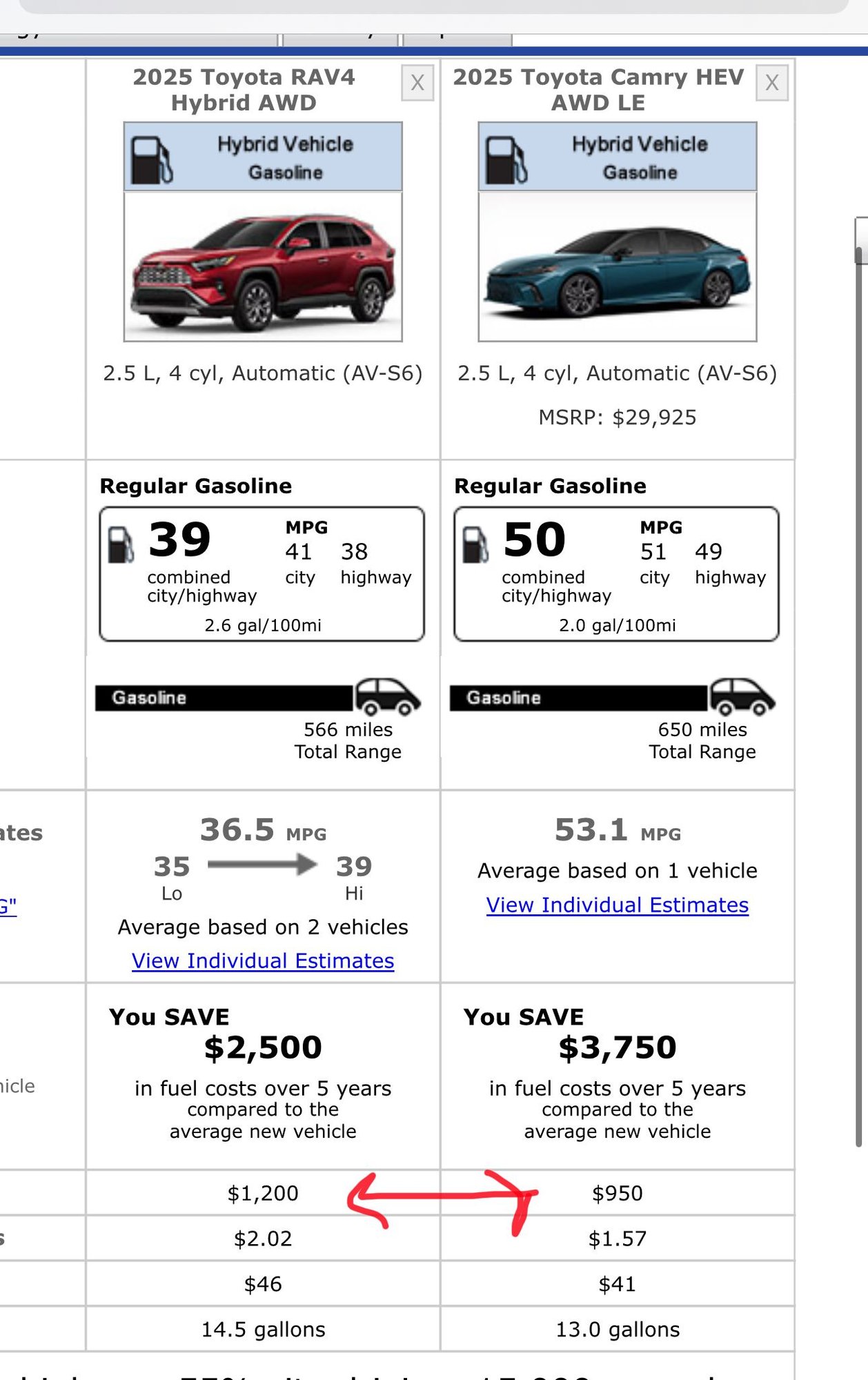
Task: Remove the RAV4 Hybrid AWD column
Action: click(x=417, y=83)
